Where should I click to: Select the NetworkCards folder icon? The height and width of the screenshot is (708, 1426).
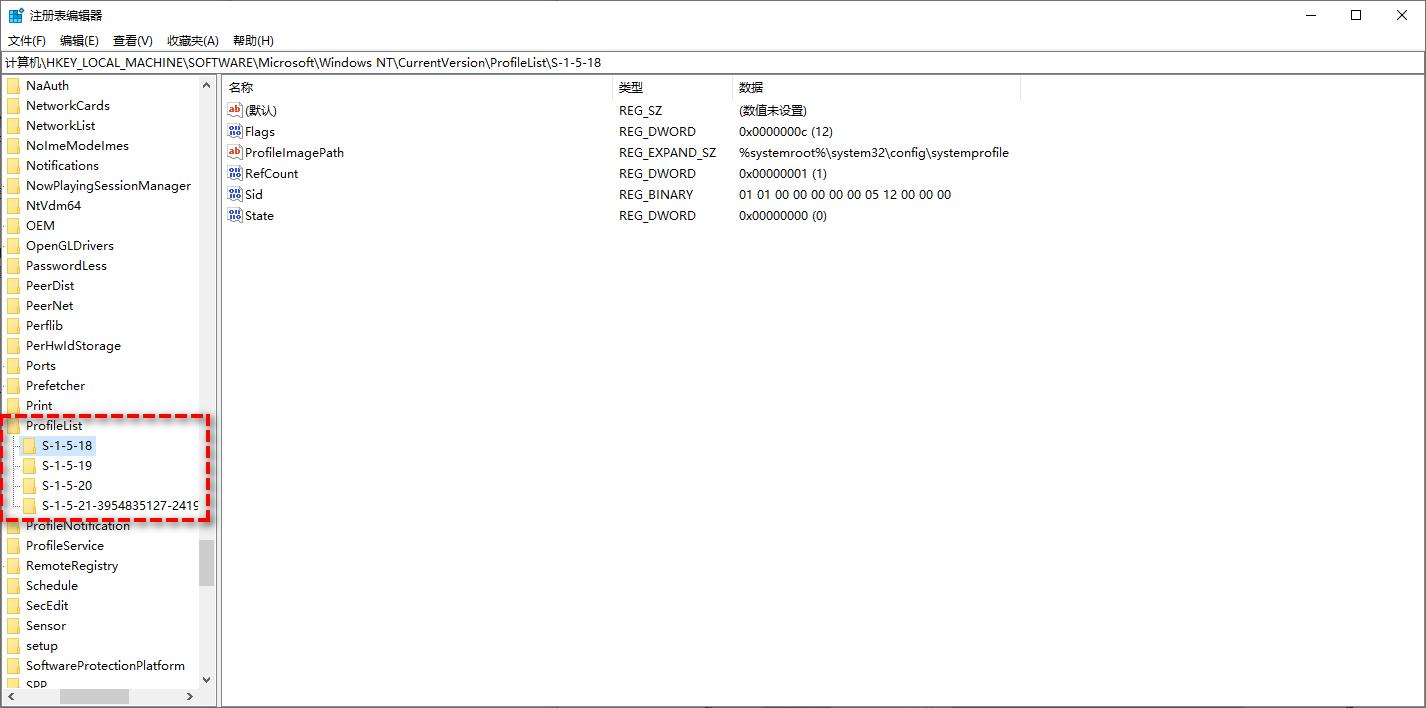(x=13, y=106)
